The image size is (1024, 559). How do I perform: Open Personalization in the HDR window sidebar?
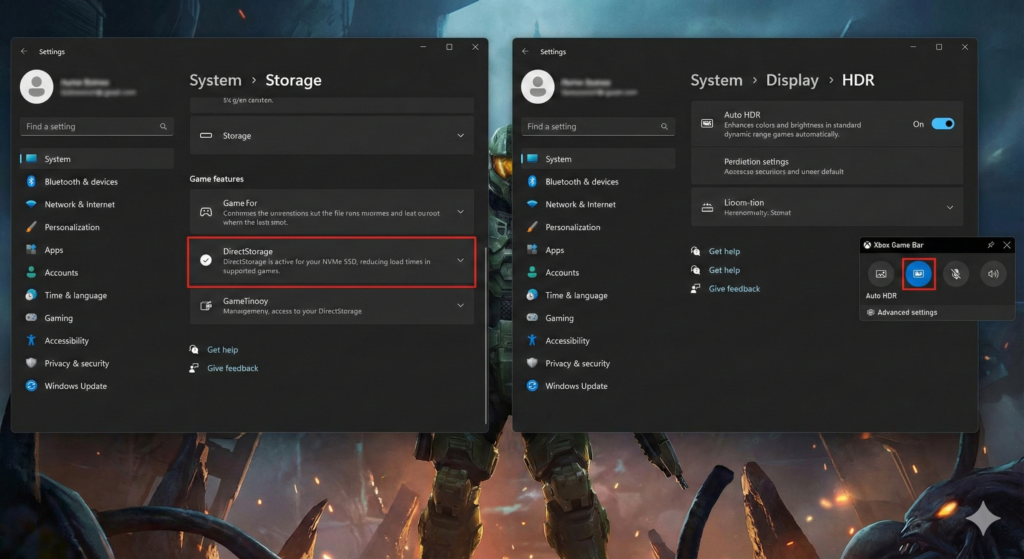point(573,227)
